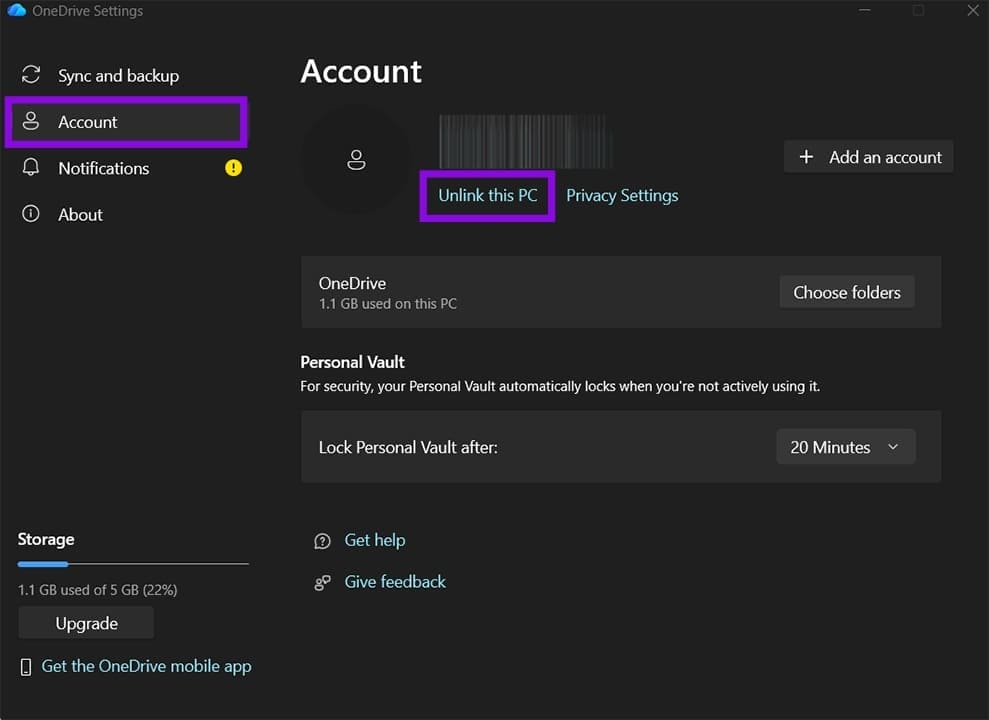
Task: Click the sync arrows icon beside Sync and backup
Action: pyautogui.click(x=31, y=75)
